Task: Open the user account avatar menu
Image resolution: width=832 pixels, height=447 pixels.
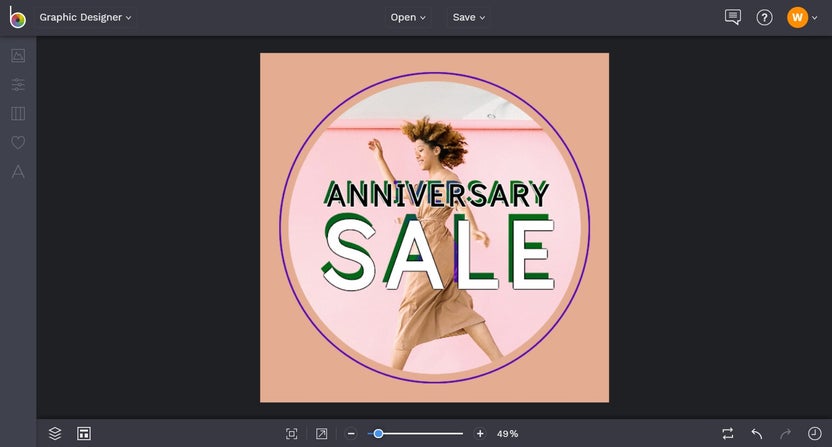Action: coord(802,18)
